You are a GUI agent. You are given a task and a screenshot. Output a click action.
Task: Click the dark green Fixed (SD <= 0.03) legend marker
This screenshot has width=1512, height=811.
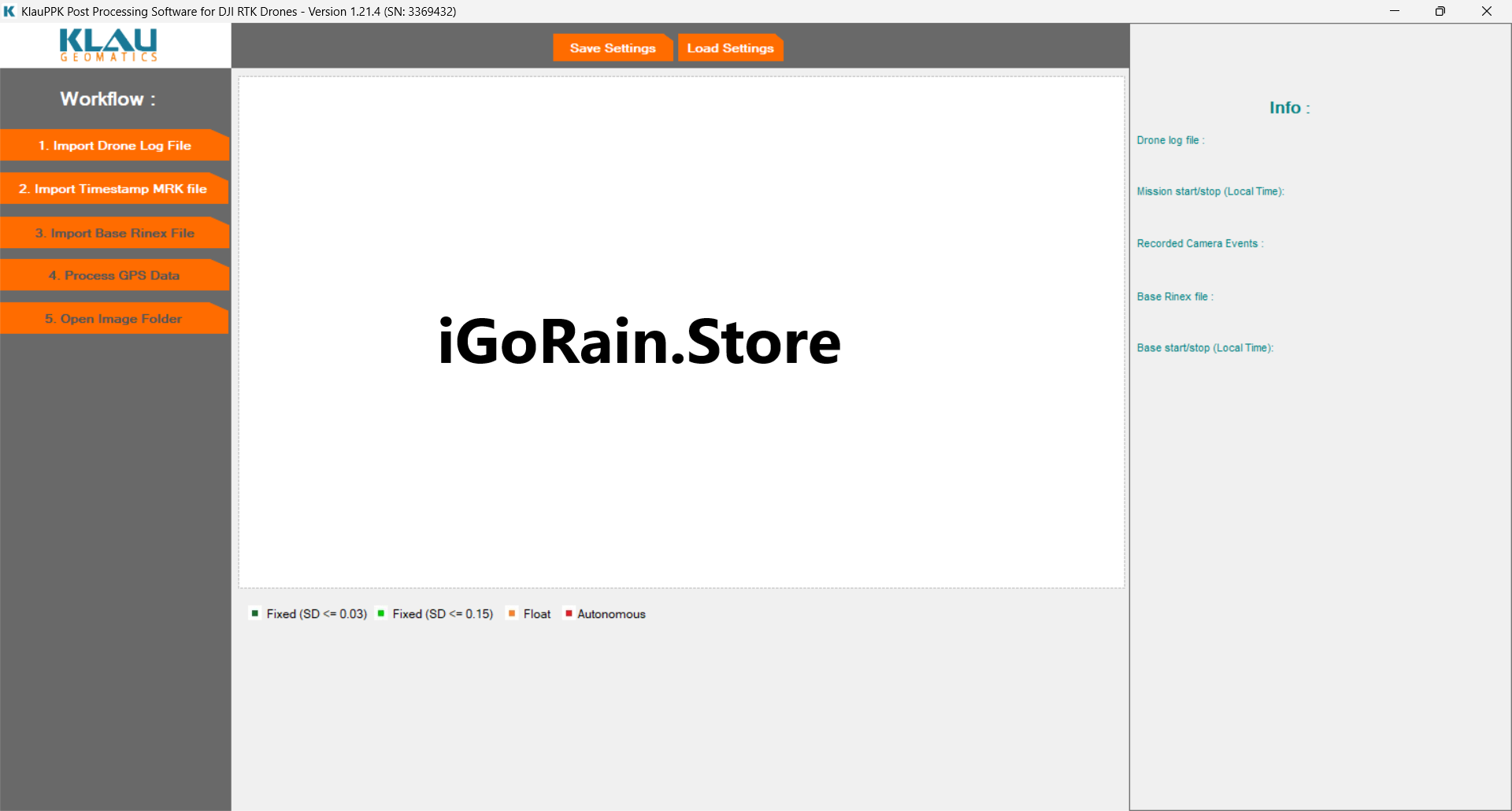[x=254, y=613]
